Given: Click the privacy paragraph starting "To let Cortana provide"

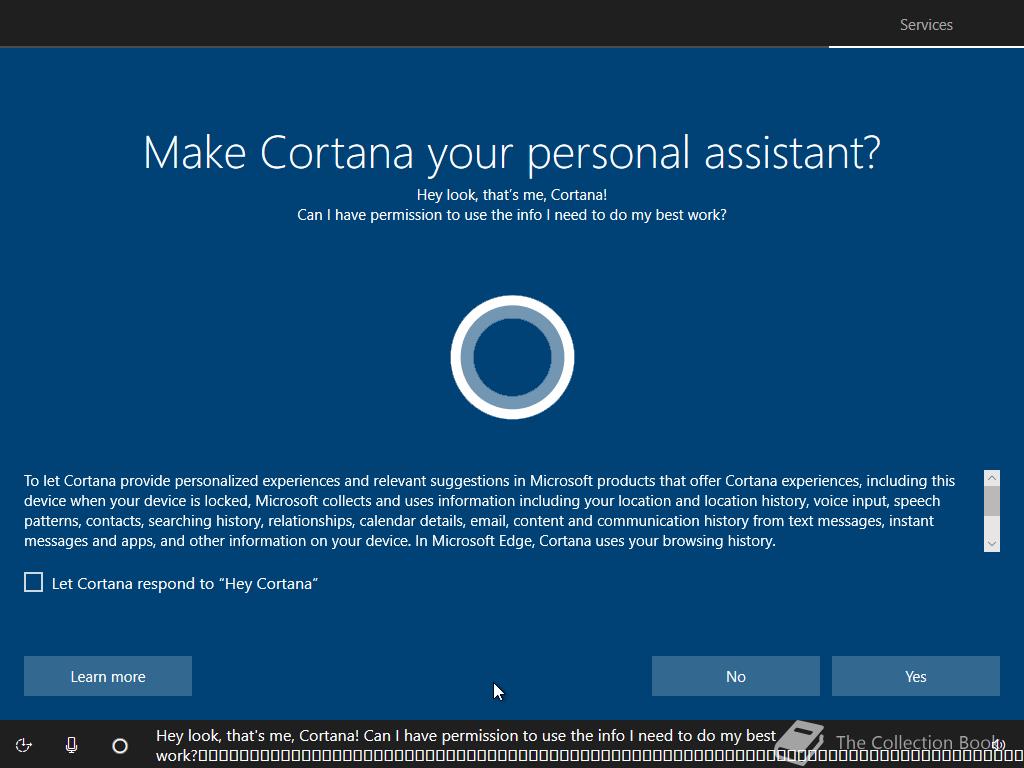Looking at the screenshot, I should pos(490,511).
